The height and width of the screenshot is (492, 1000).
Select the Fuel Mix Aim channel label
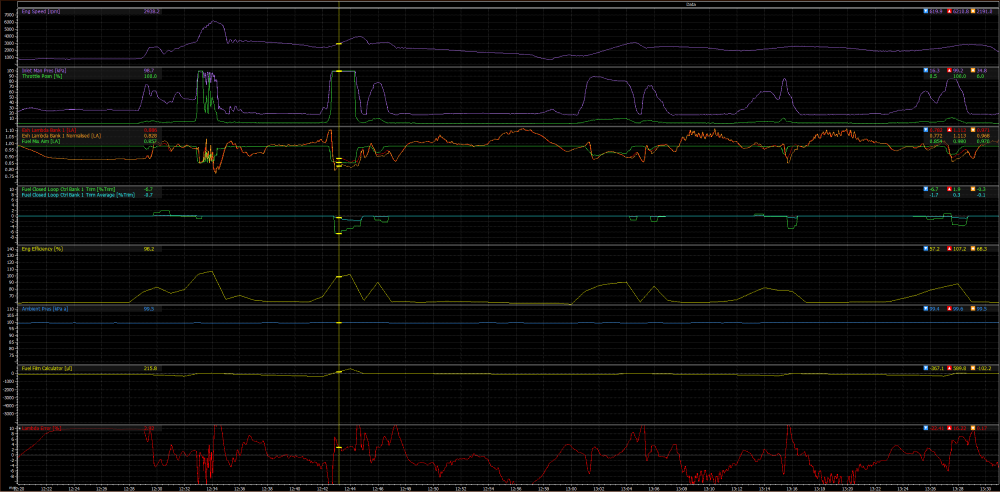tap(38, 142)
